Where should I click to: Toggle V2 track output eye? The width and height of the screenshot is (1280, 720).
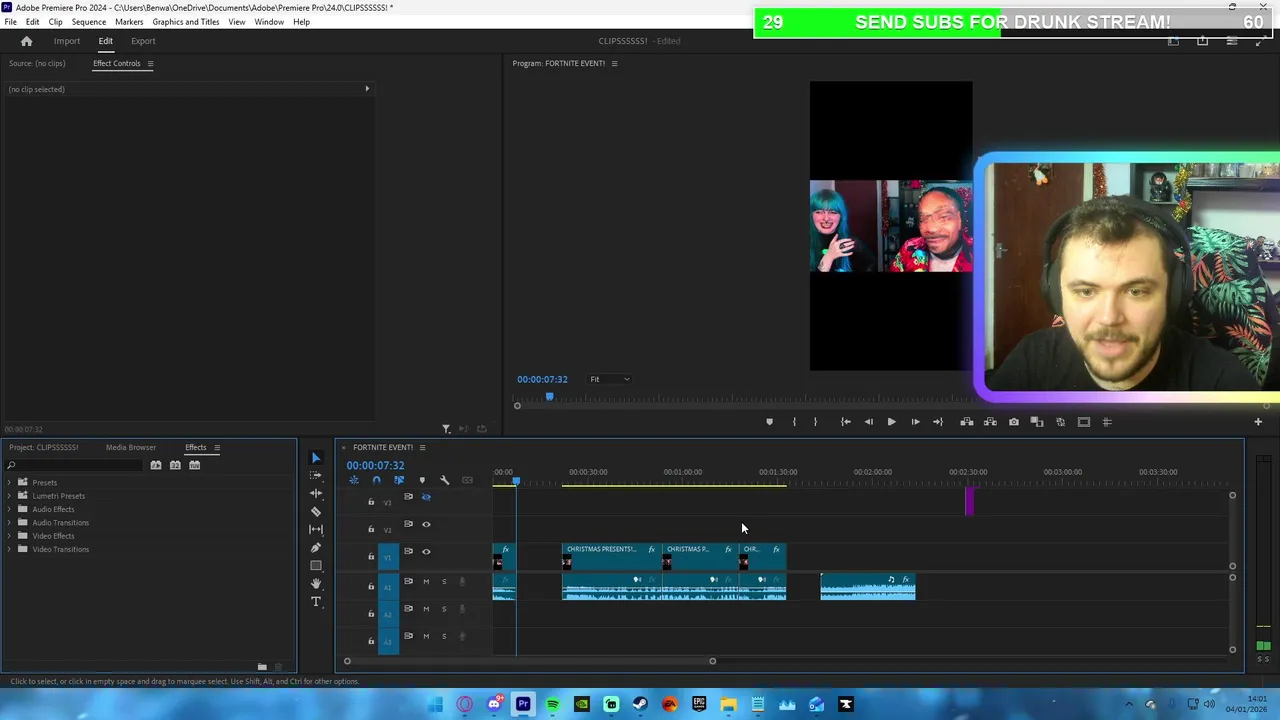[x=426, y=524]
